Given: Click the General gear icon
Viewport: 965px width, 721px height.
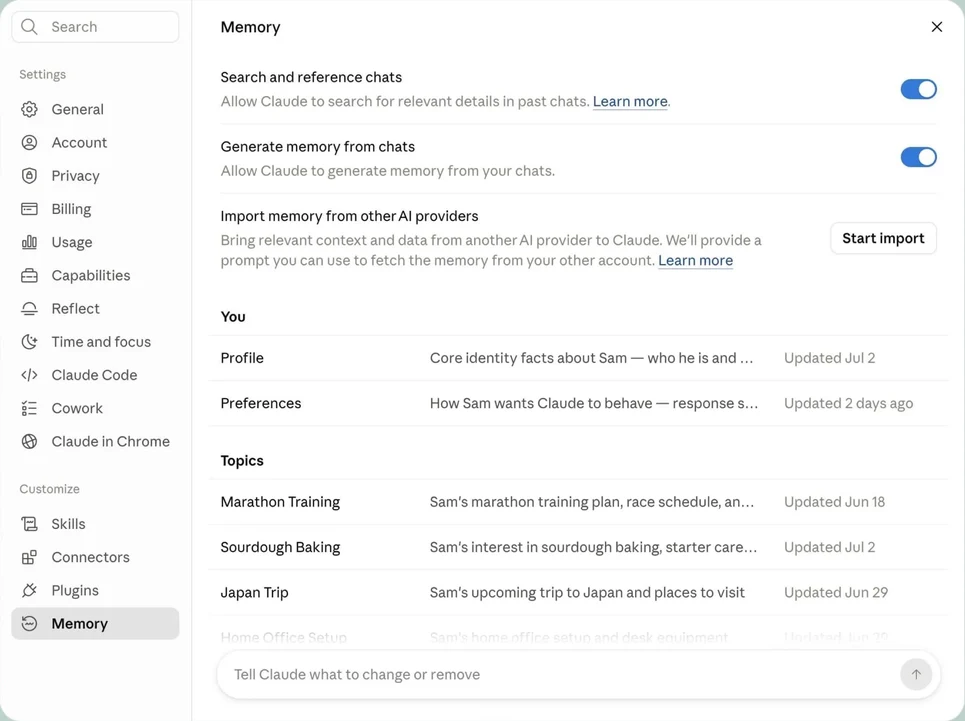Looking at the screenshot, I should pos(29,109).
